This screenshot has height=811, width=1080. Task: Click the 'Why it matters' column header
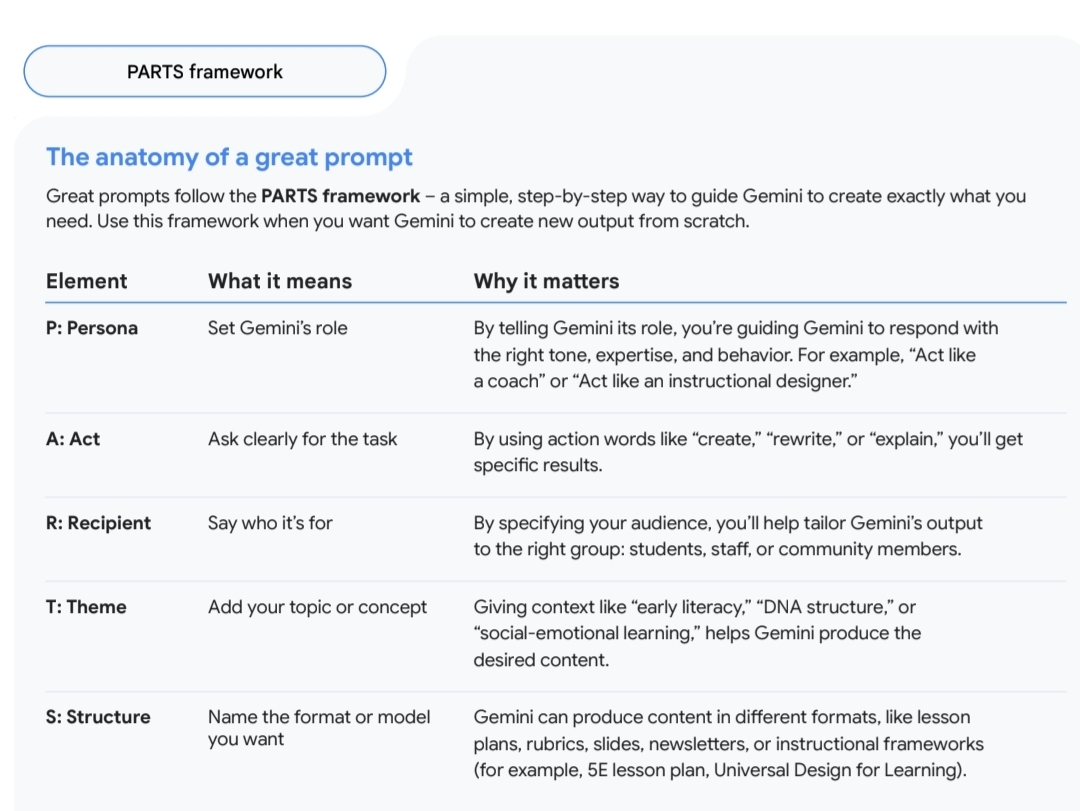point(546,281)
